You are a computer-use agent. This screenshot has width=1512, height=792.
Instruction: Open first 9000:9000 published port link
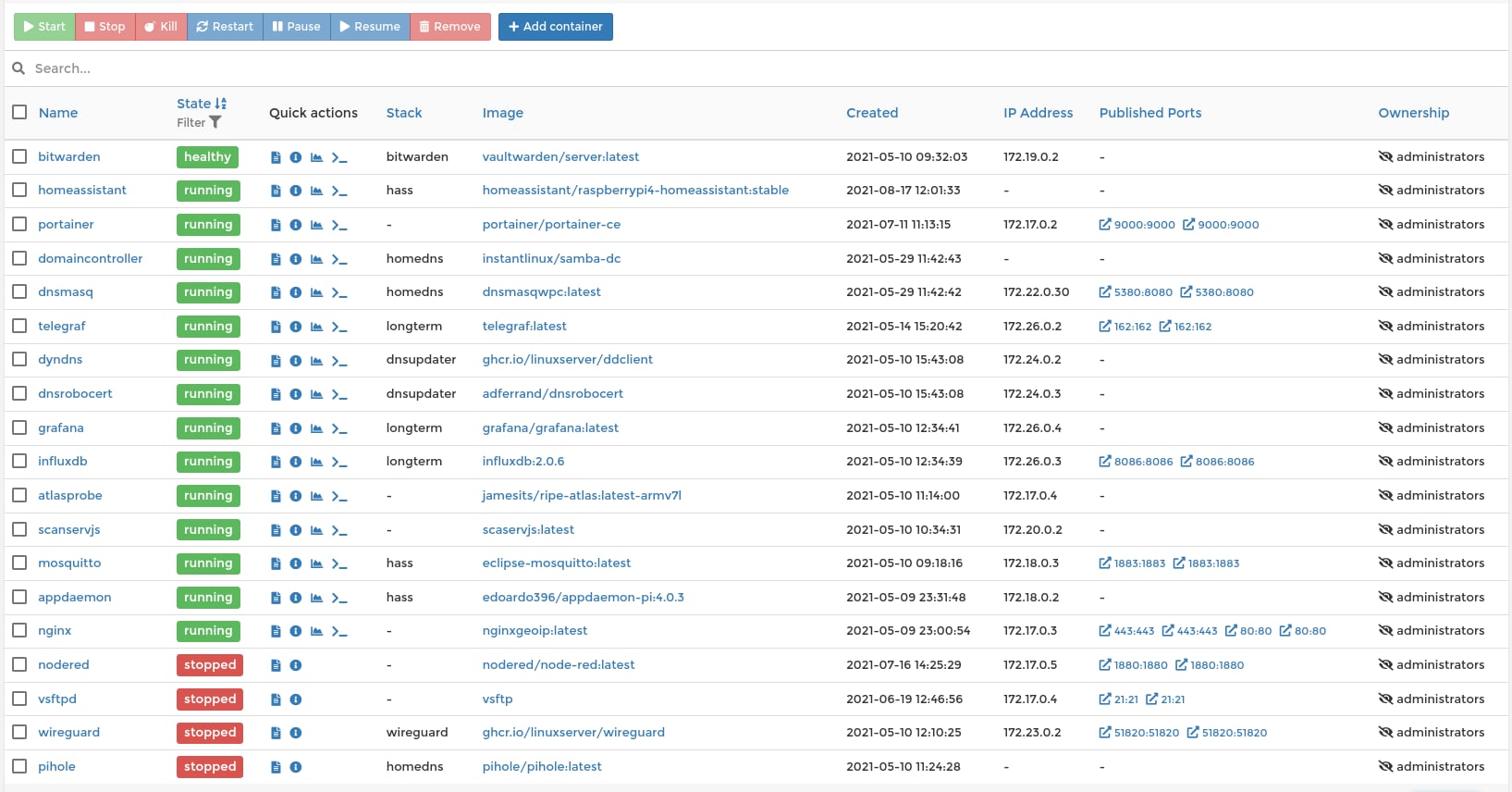[1137, 225]
